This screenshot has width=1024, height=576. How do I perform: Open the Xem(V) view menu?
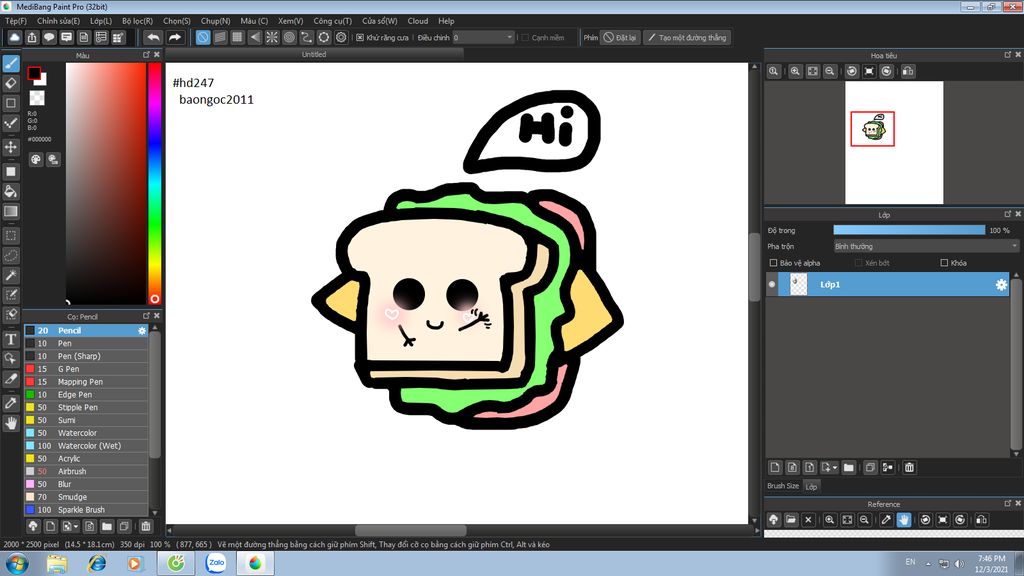click(291, 21)
